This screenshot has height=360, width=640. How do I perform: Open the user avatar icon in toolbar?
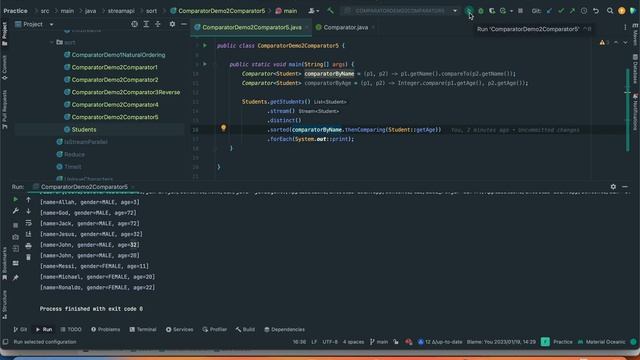coord(622,11)
